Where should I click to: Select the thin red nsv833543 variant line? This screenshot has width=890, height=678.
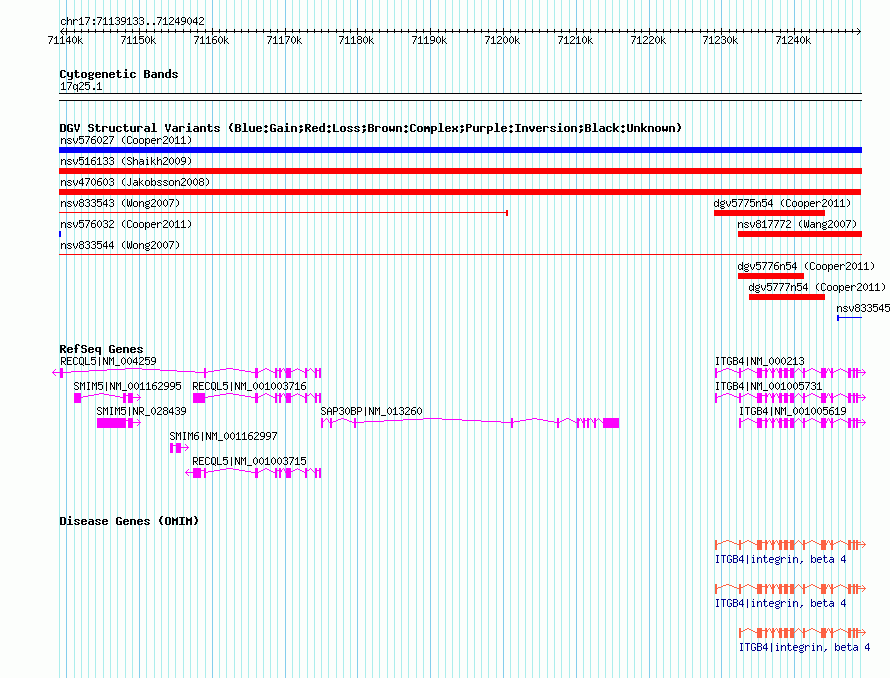click(283, 213)
